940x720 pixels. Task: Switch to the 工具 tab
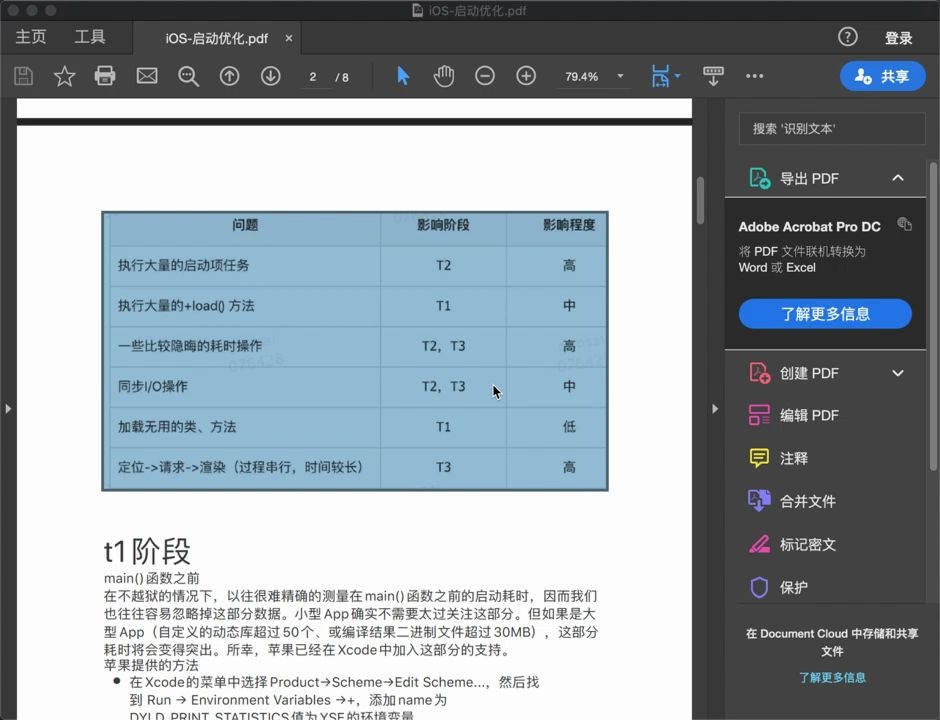coord(92,37)
